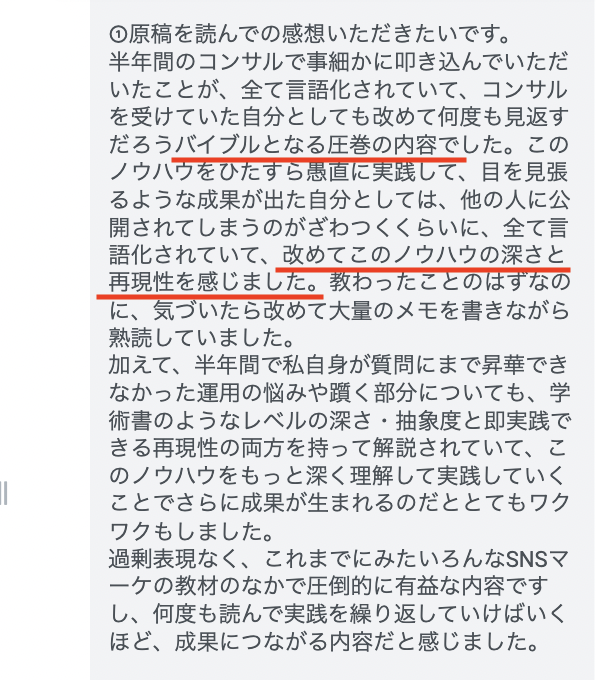Click the line starting ノウハウをひたすら愚直に
The image size is (596, 680).
pyautogui.click(x=339, y=172)
